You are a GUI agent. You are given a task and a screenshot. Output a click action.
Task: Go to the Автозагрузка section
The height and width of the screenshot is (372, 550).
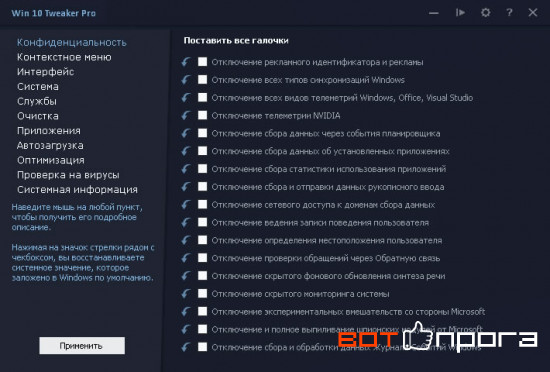50,146
